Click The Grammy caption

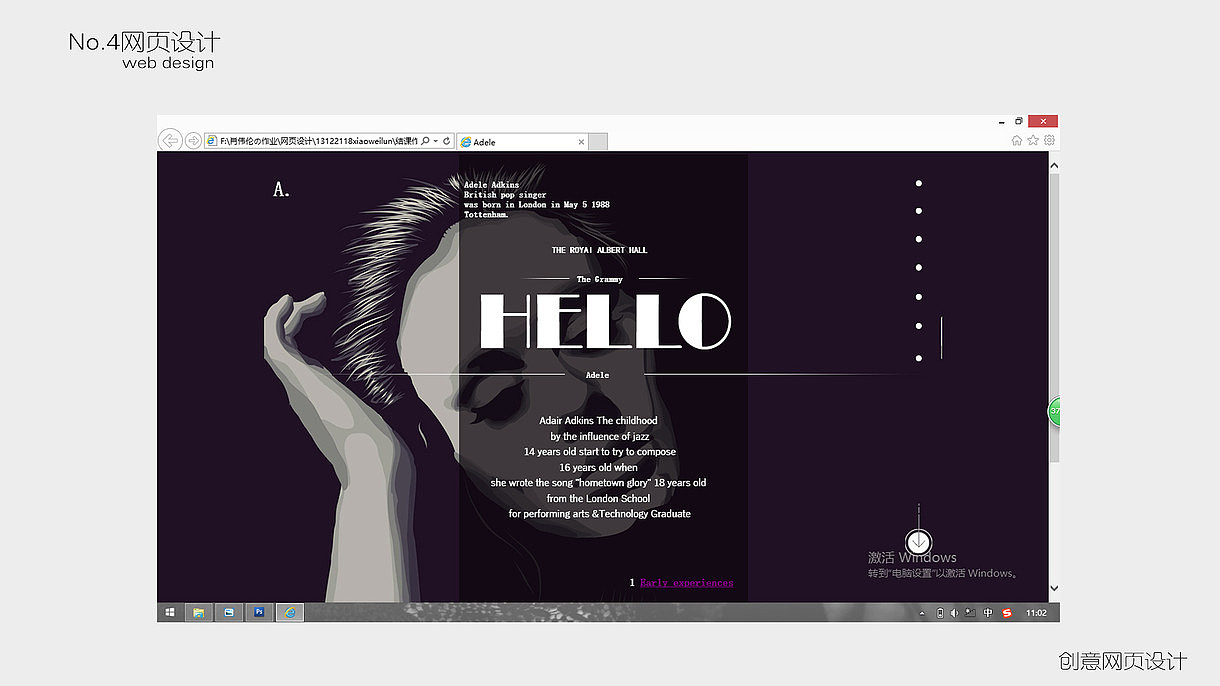coord(599,279)
